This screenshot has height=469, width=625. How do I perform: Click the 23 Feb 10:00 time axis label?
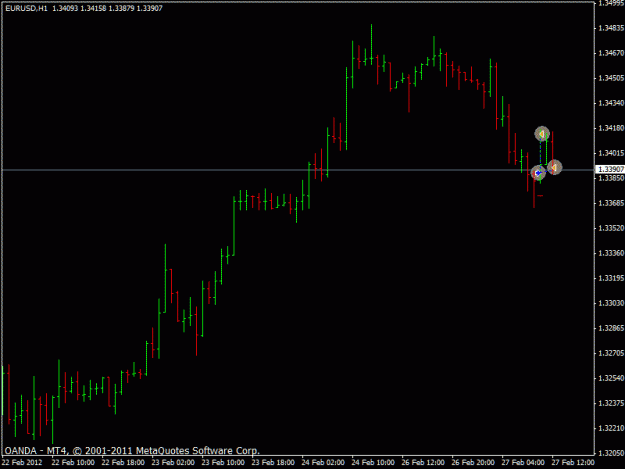223,463
